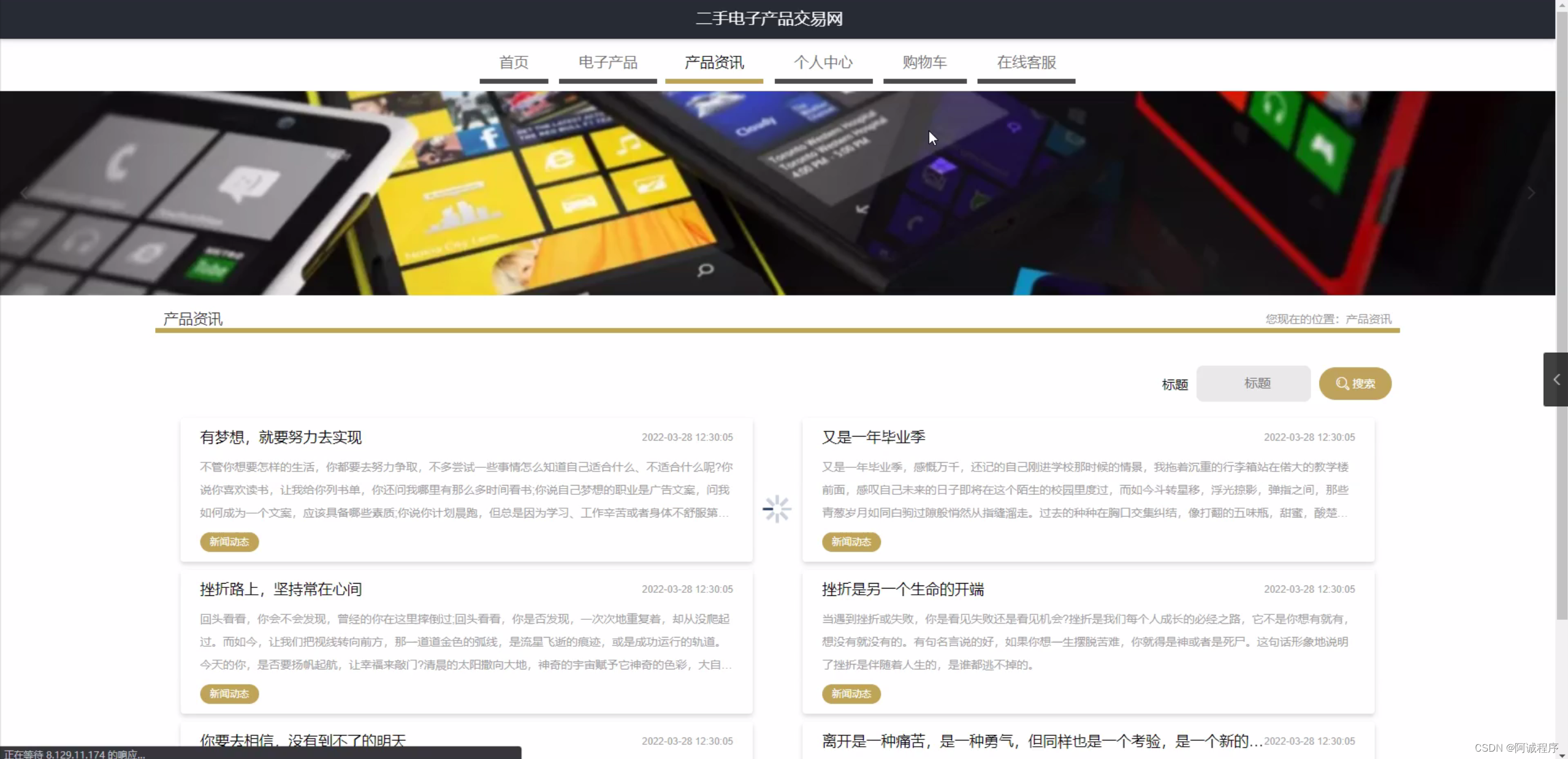The image size is (1568, 759).
Task: Expand the dark side panel chevron on right edge
Action: pyautogui.click(x=1555, y=379)
